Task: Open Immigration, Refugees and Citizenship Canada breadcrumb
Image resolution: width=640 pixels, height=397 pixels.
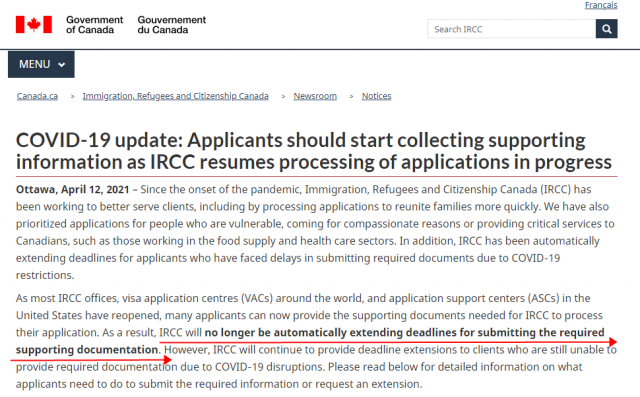Action: pyautogui.click(x=176, y=96)
